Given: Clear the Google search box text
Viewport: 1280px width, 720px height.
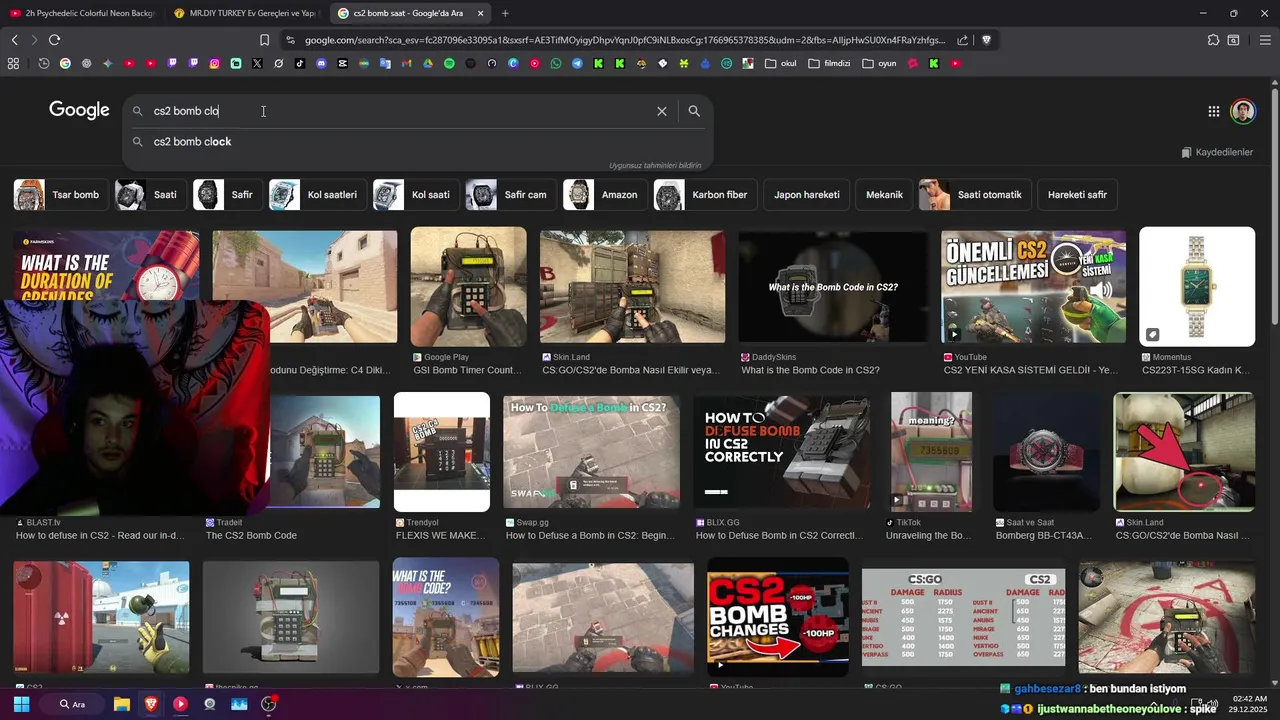Looking at the screenshot, I should point(661,111).
